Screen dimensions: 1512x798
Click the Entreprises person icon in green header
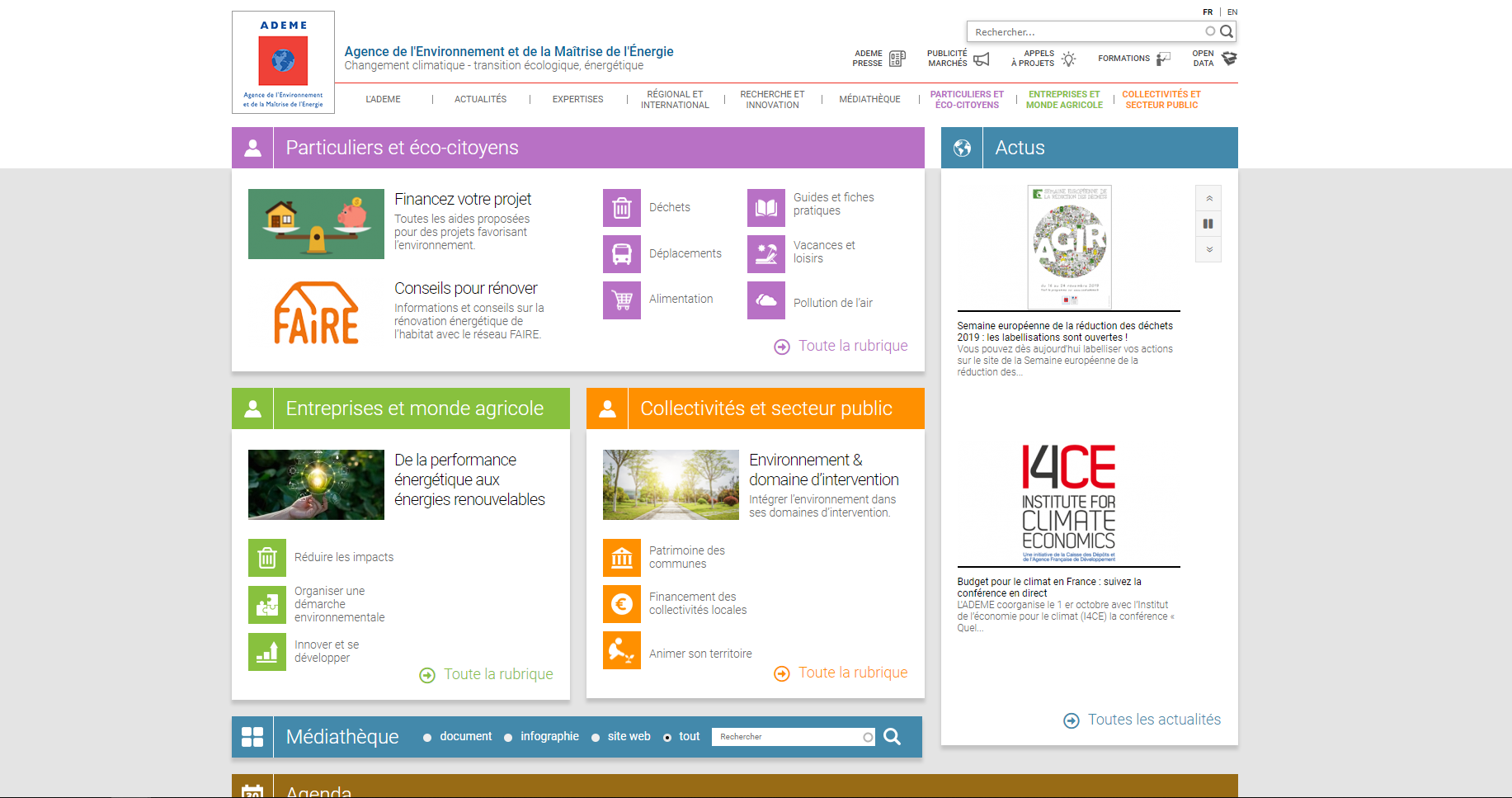(x=252, y=408)
